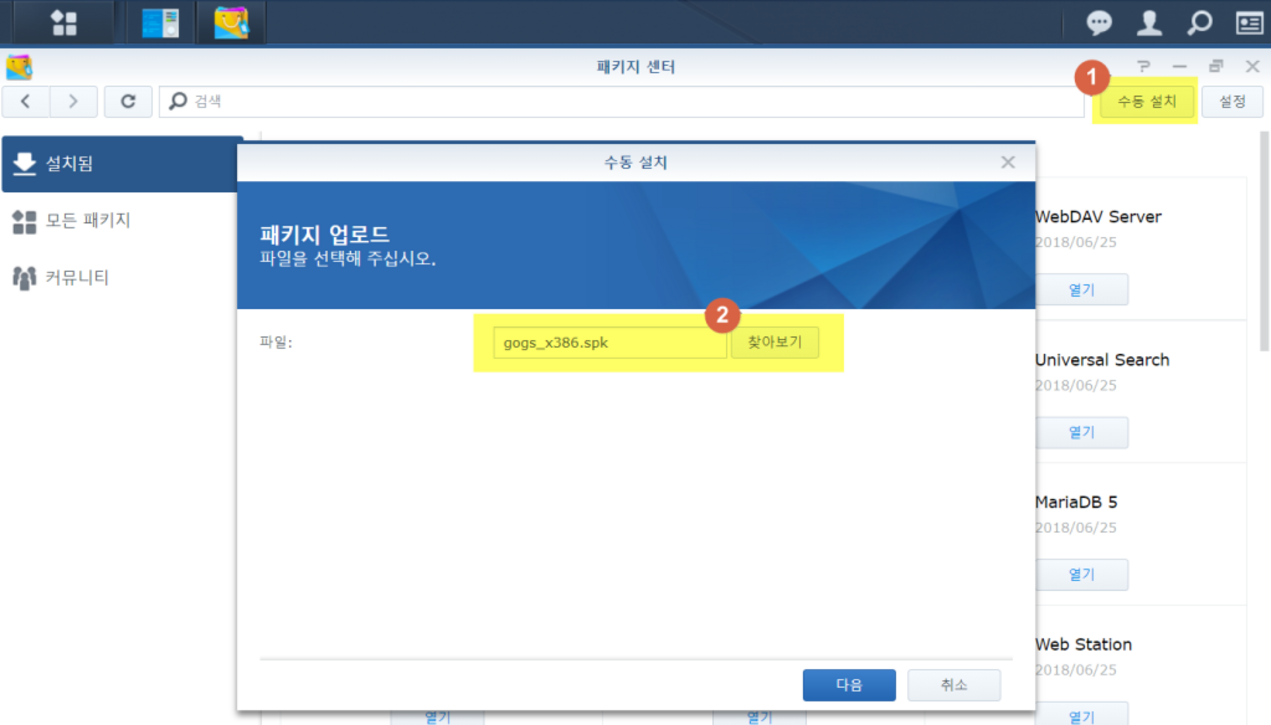
Task: Click the 수동 설치 button
Action: point(1147,101)
